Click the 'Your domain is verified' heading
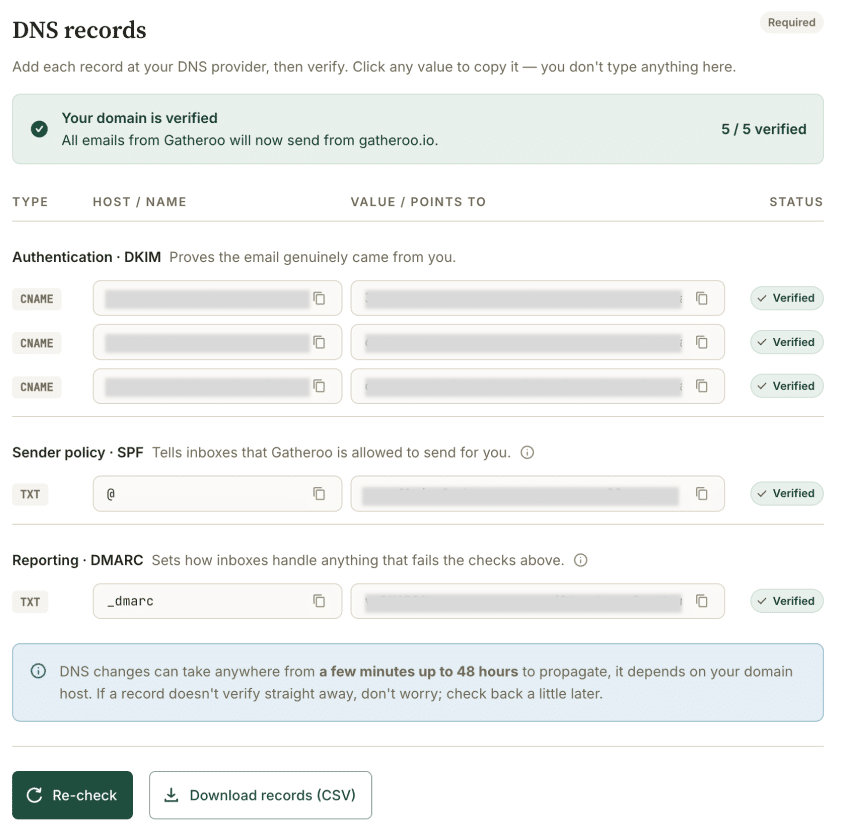This screenshot has height=835, width=844. 139,118
